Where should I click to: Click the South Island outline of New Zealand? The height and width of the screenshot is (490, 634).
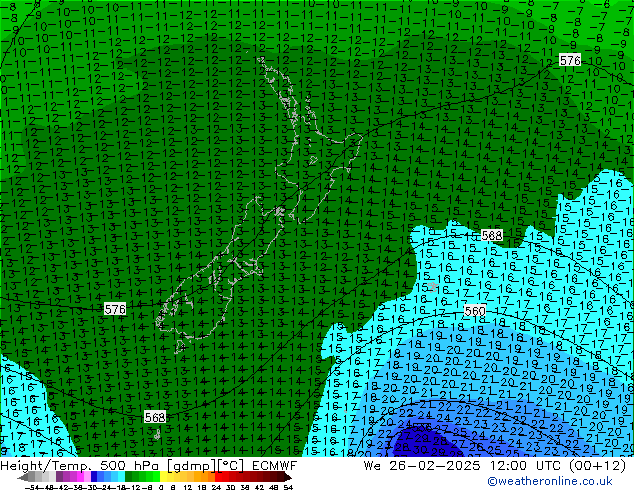(215, 290)
